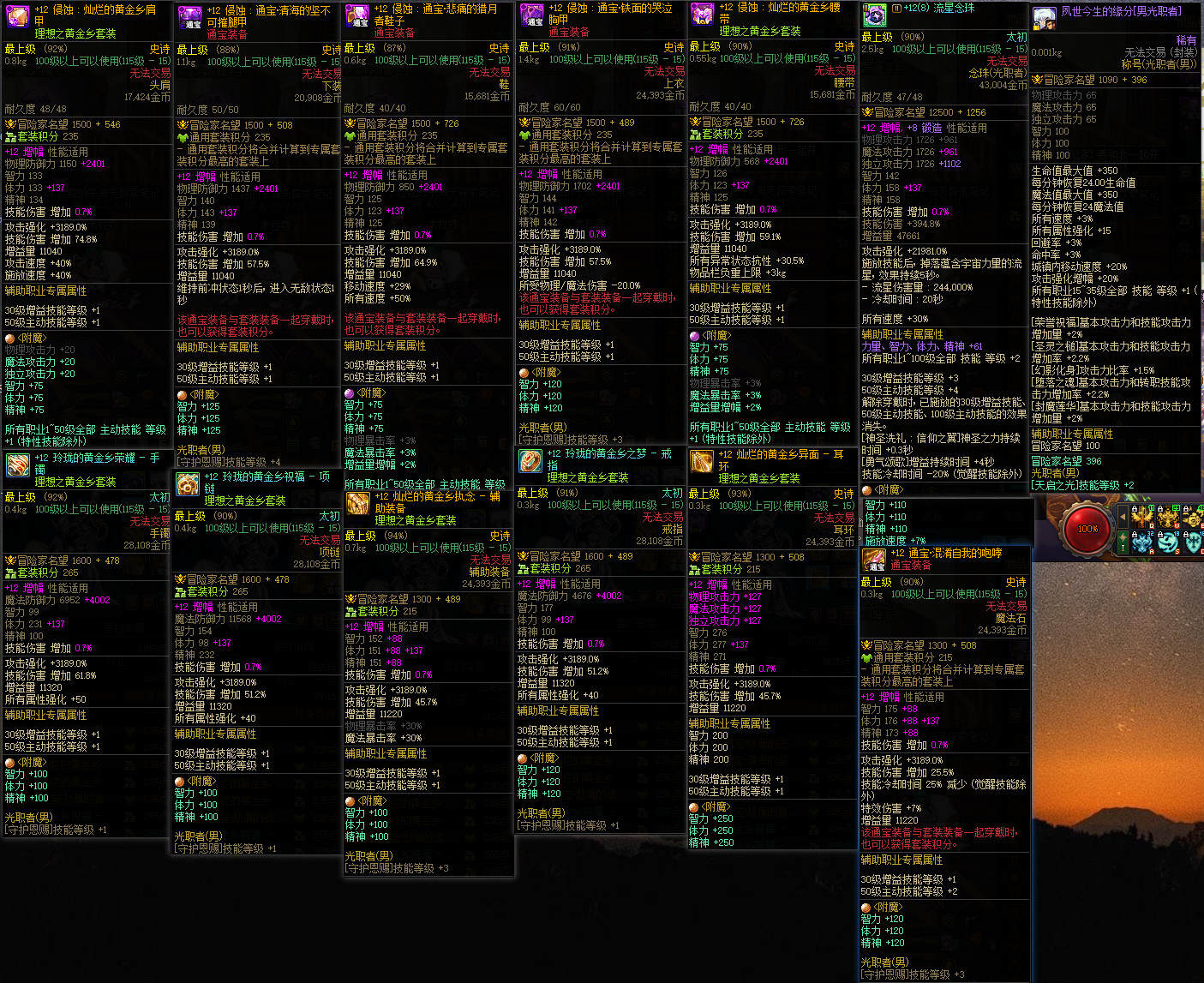Click the title name 夙世今生的缘分[男光职者]
This screenshot has width=1204, height=983.
(x=1121, y=11)
